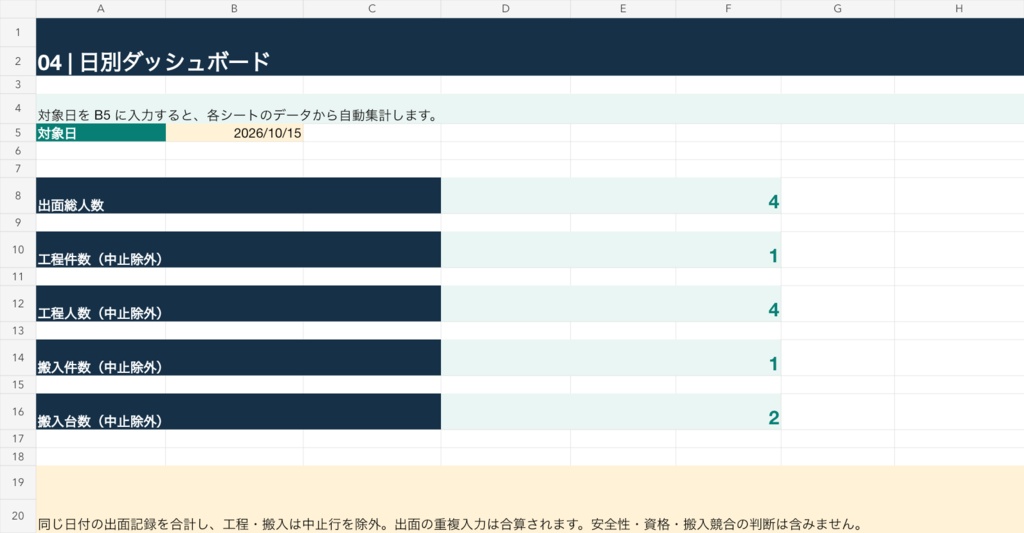Image resolution: width=1024 pixels, height=533 pixels.
Task: Click the 工程人数 value 4
Action: (x=611, y=304)
